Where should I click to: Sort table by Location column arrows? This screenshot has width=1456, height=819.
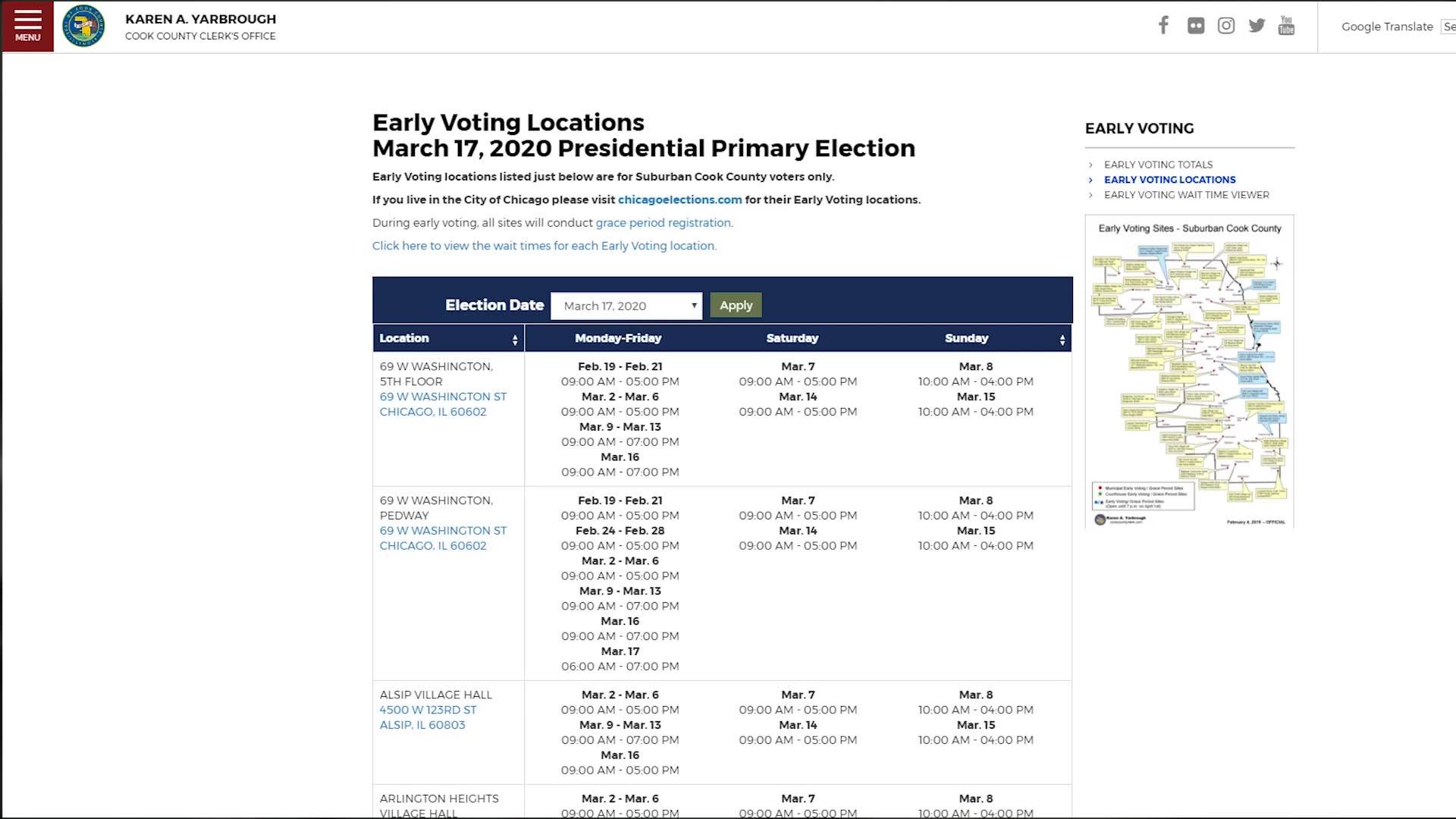(515, 340)
